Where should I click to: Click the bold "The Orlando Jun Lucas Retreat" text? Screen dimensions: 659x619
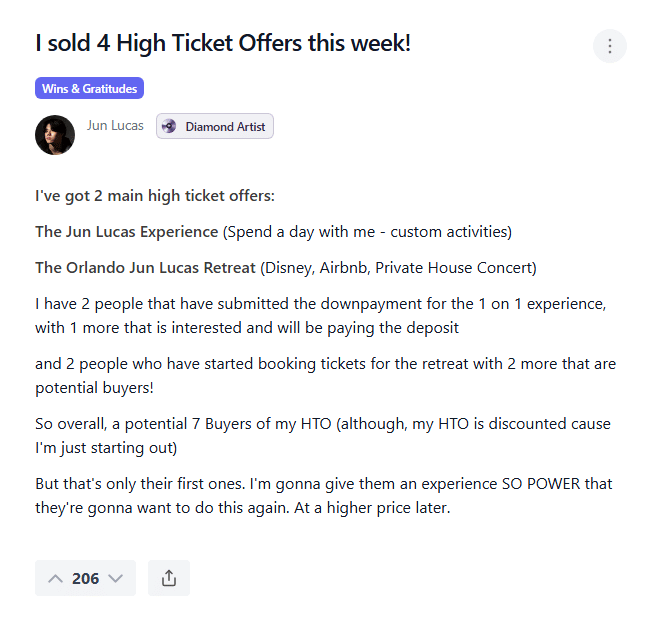click(x=145, y=267)
